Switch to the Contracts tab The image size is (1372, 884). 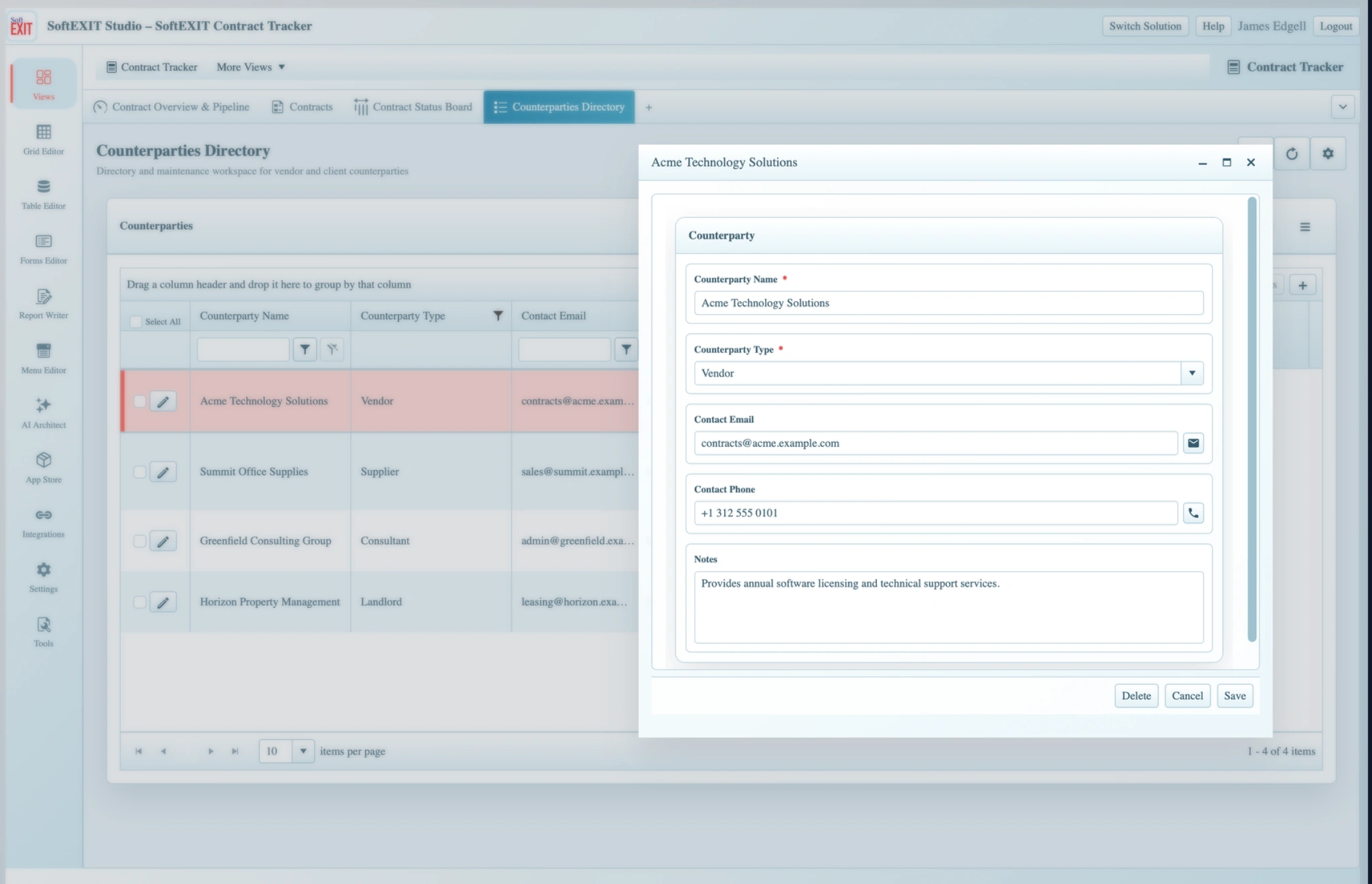pos(303,107)
